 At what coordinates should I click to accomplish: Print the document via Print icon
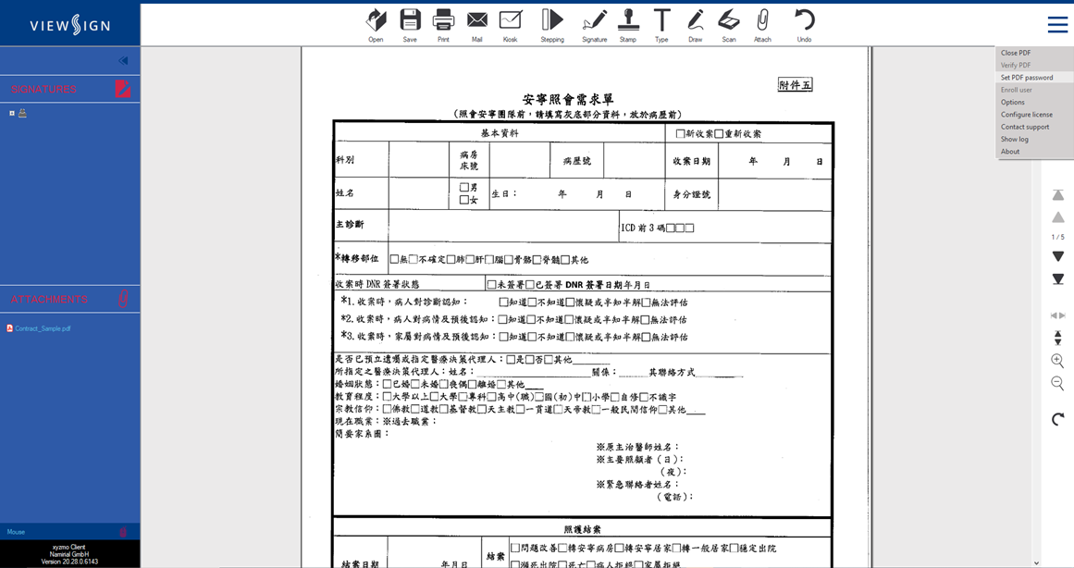click(x=443, y=25)
